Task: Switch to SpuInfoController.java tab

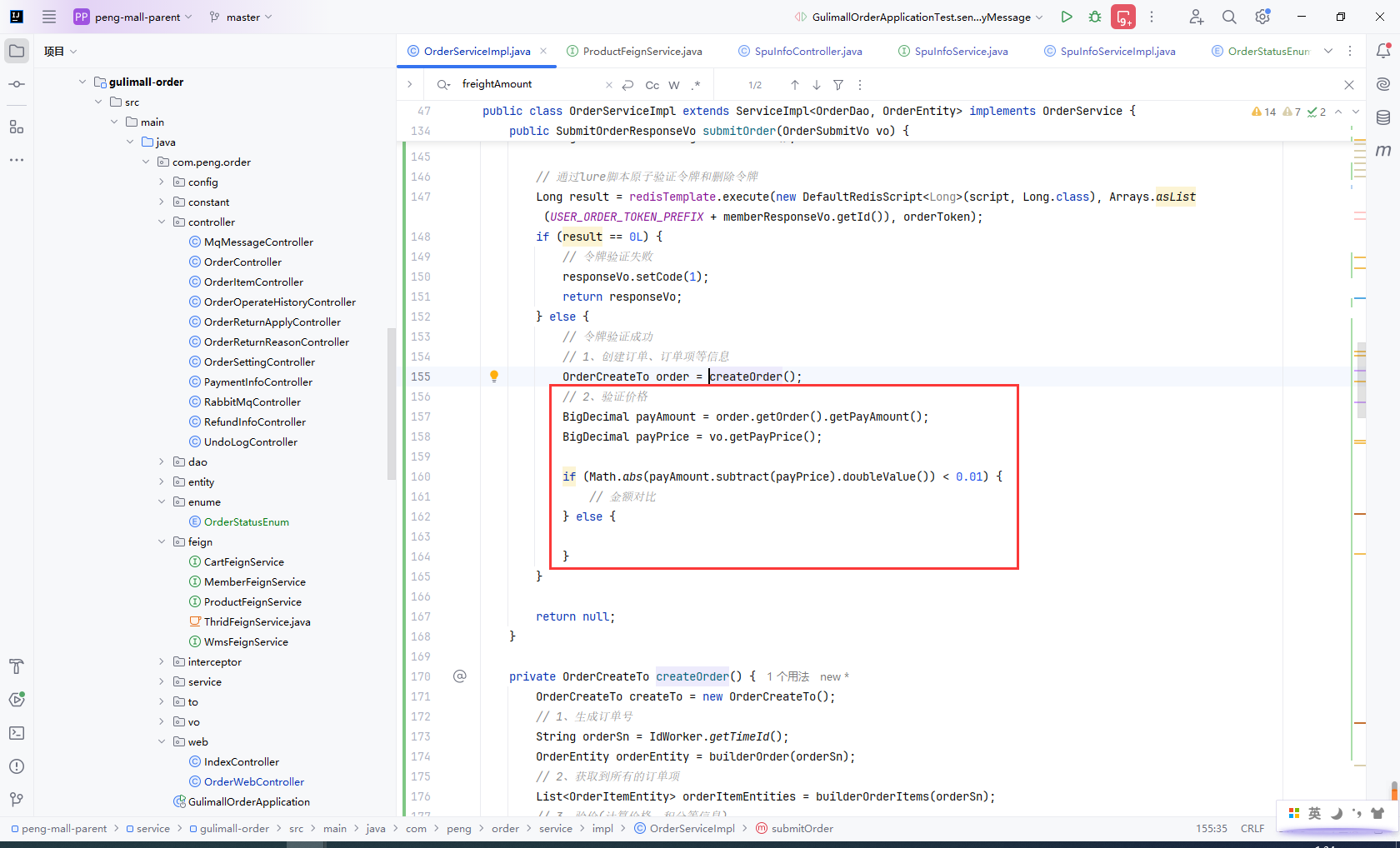Action: point(800,51)
